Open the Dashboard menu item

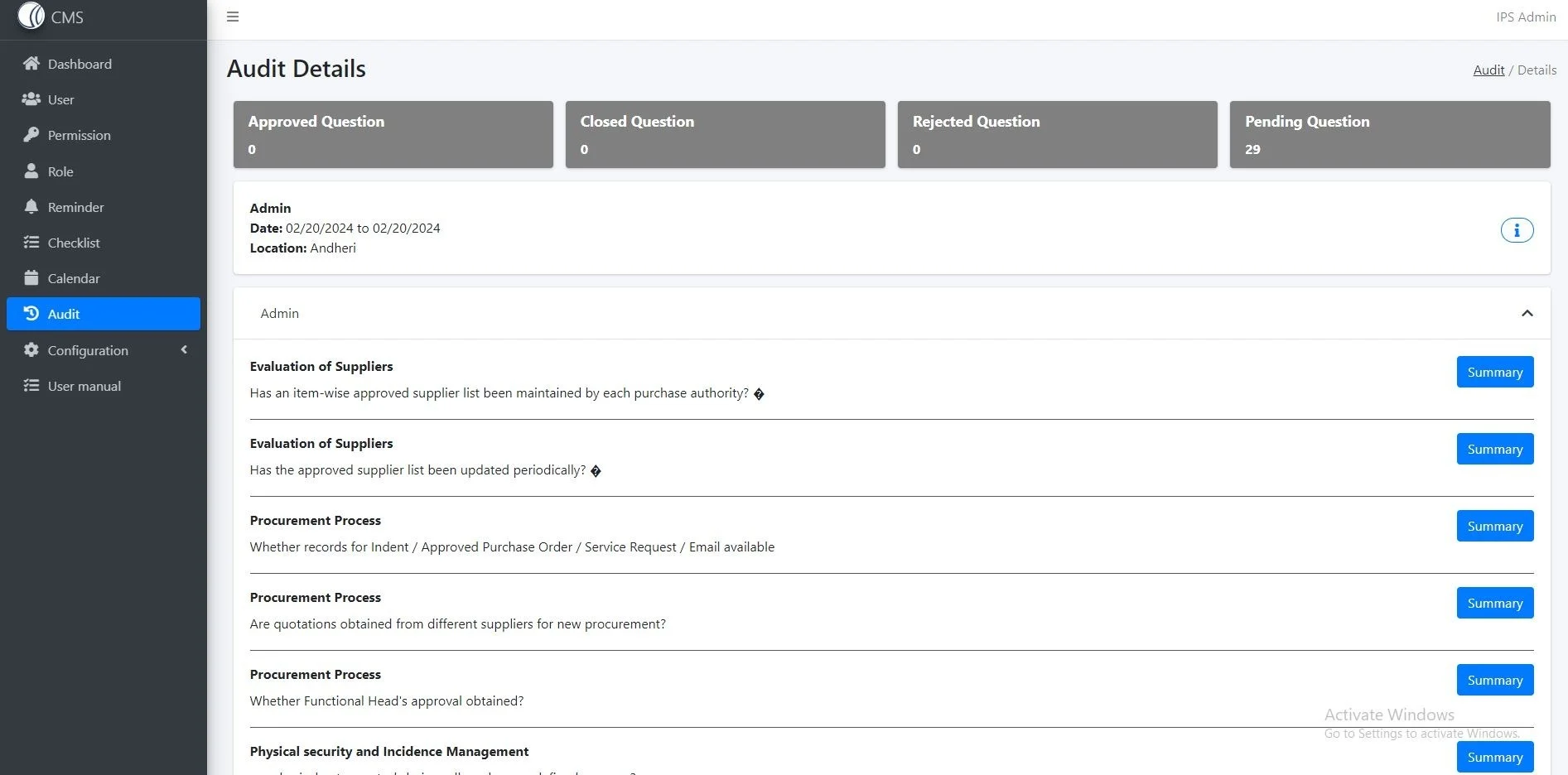pyautogui.click(x=104, y=64)
